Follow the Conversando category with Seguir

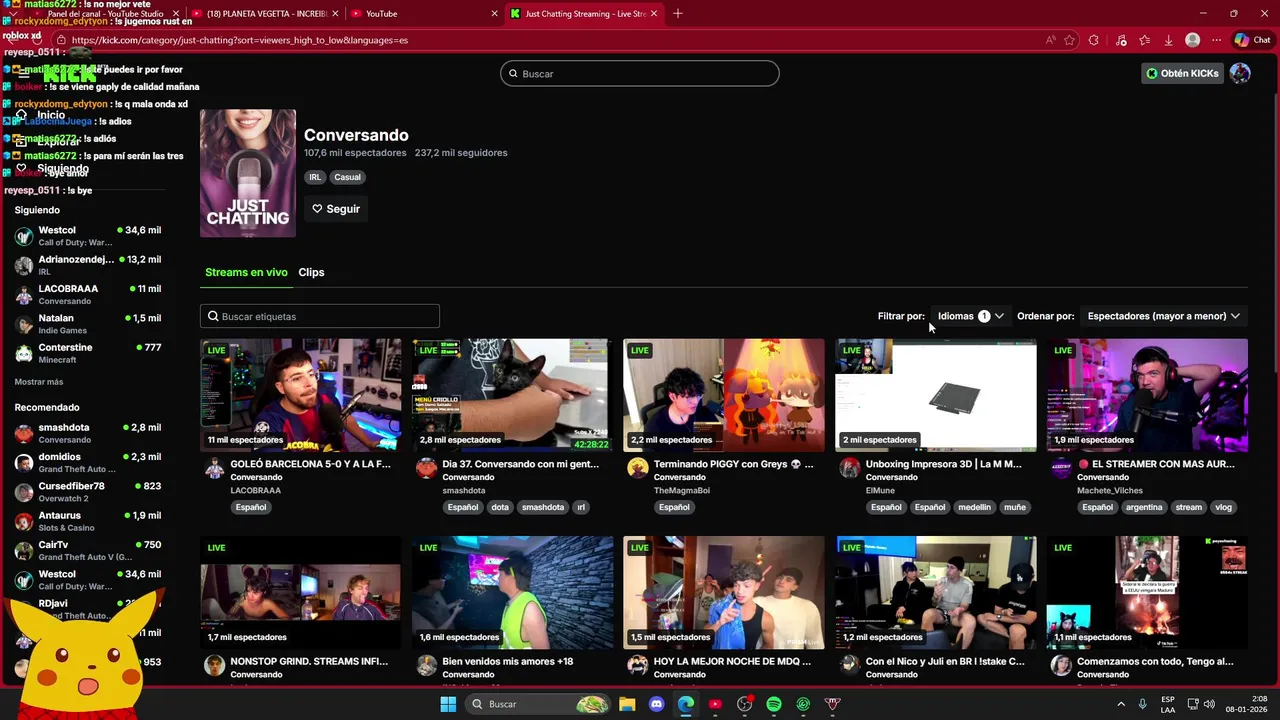[x=336, y=209]
